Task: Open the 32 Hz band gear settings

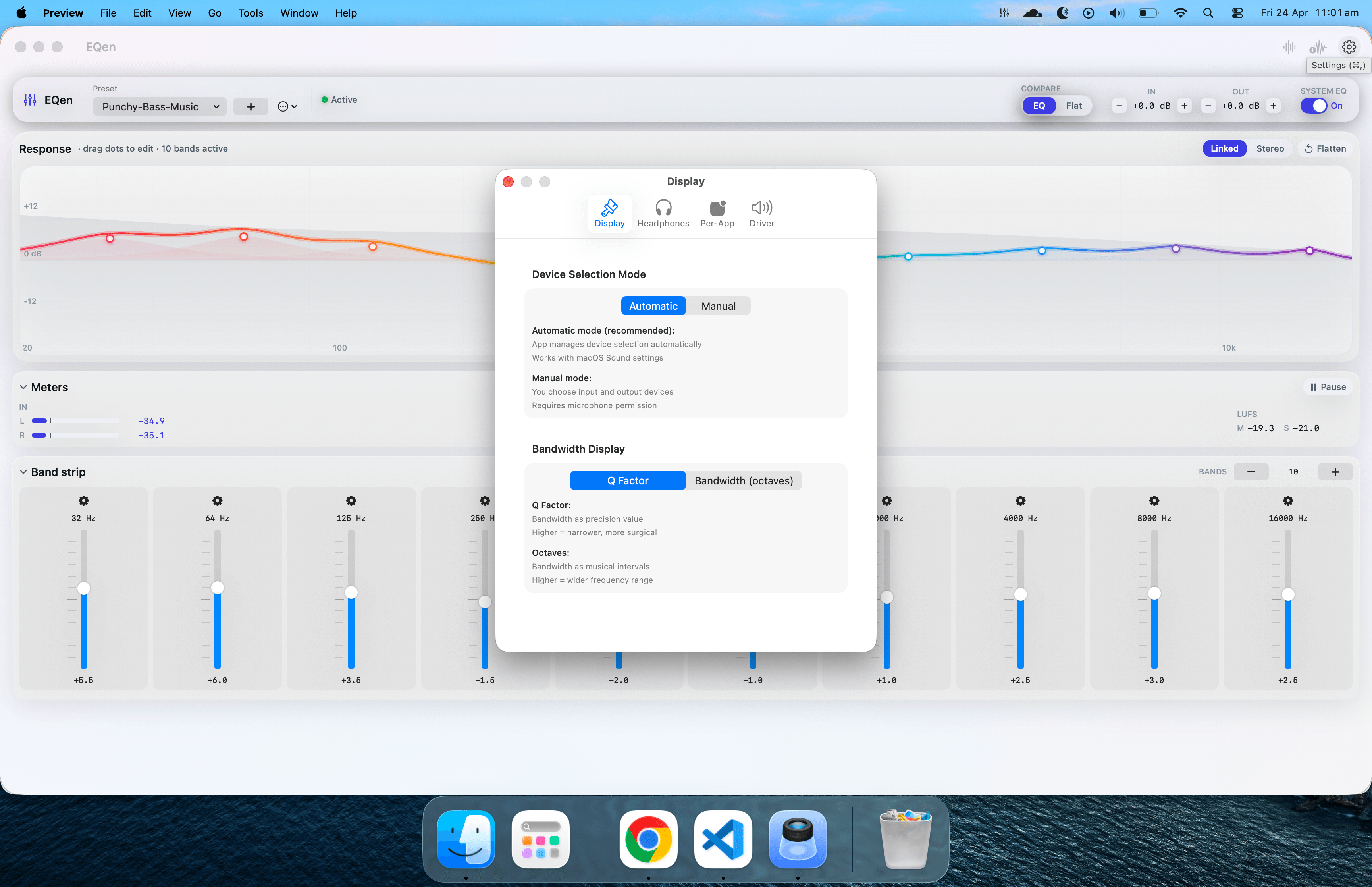Action: click(83, 501)
